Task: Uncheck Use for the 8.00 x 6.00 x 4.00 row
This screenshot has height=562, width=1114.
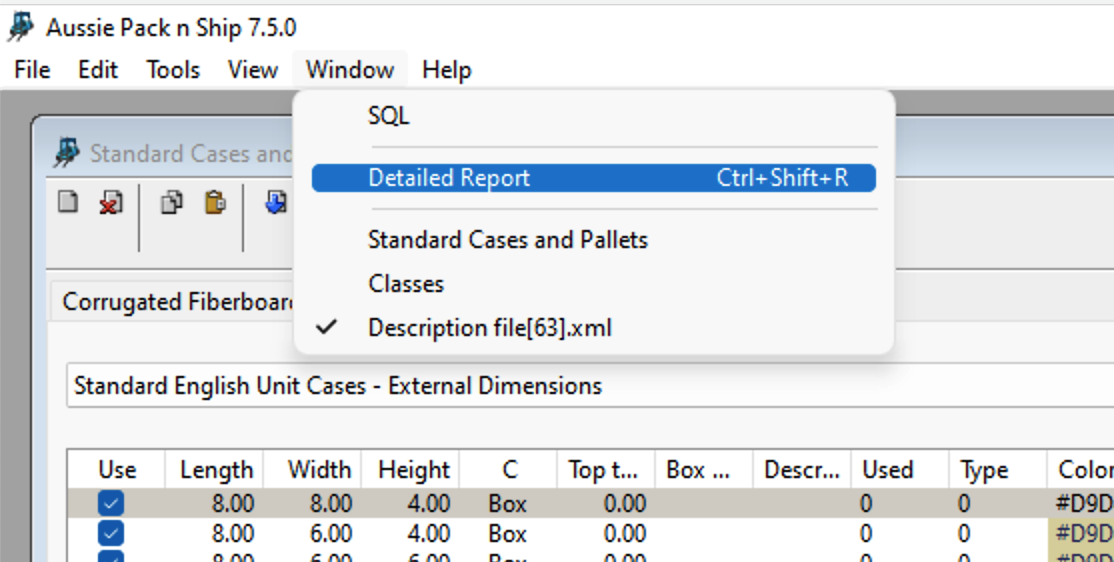Action: tap(111, 534)
